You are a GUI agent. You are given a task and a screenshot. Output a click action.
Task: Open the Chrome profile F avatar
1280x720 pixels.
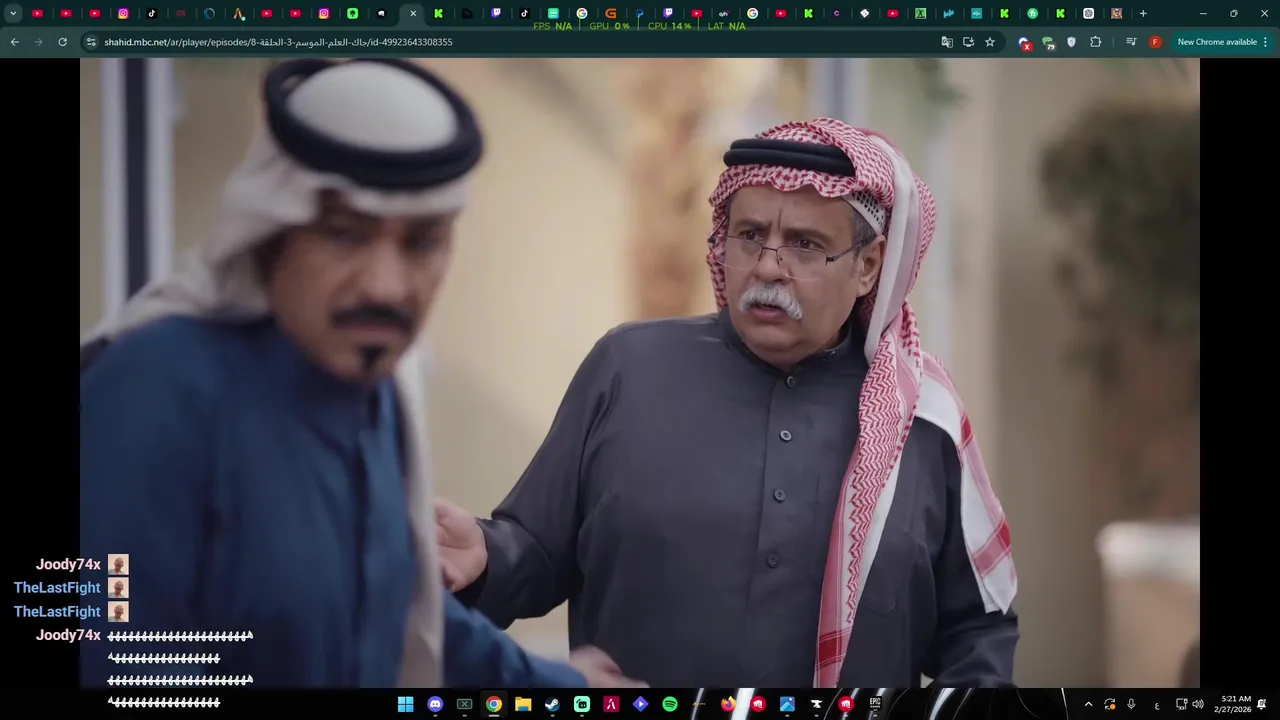point(1155,42)
